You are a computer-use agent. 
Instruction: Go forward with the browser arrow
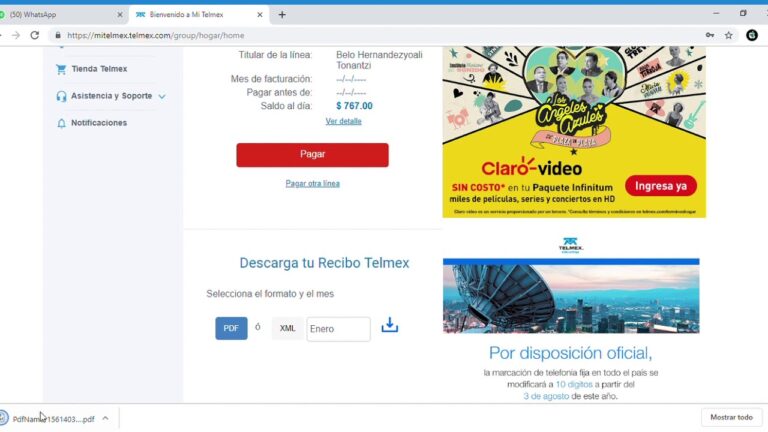point(16,35)
